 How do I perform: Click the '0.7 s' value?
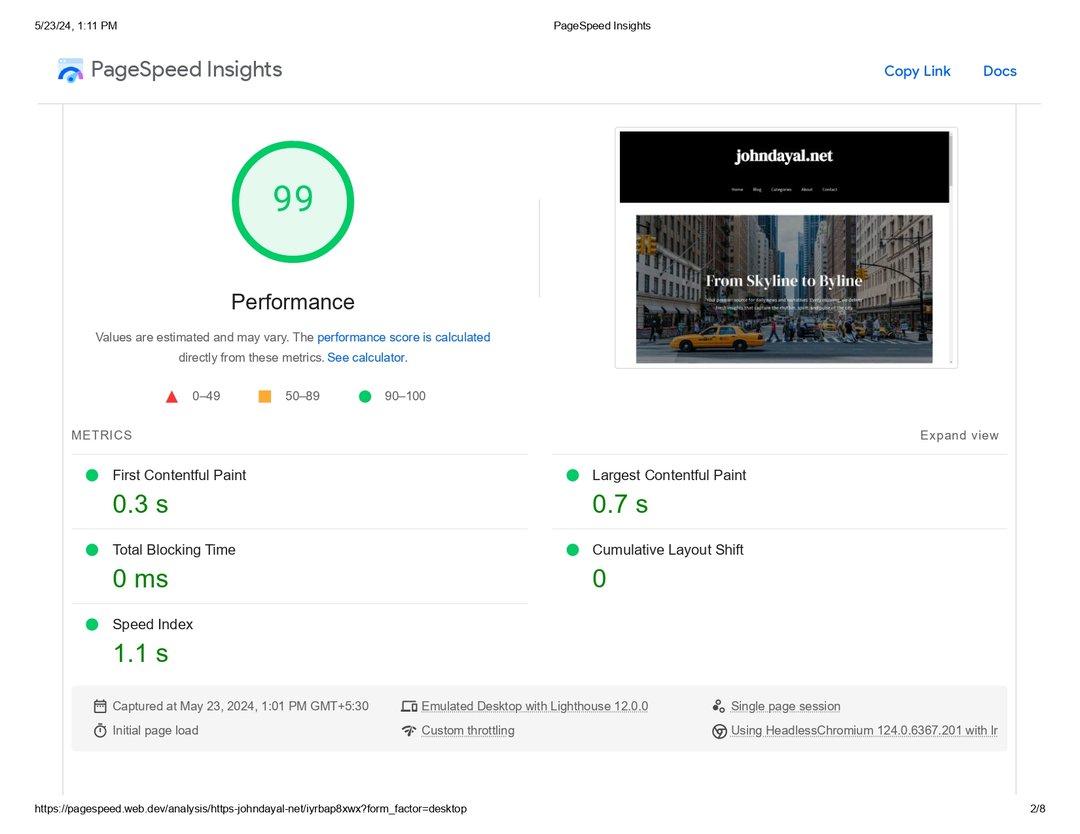pyautogui.click(x=620, y=504)
